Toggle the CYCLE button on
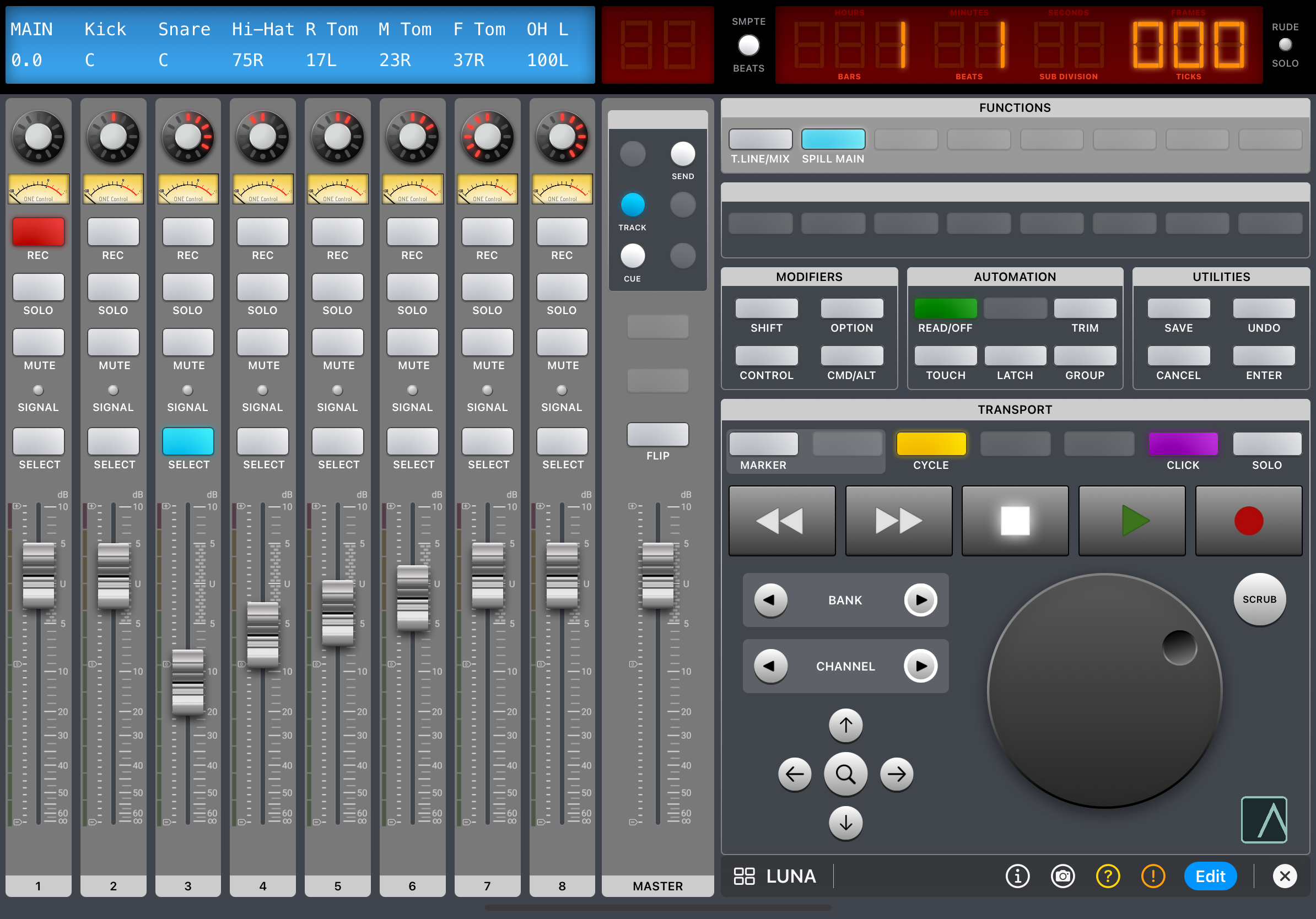Screen dimensions: 1316x919 coord(929,444)
